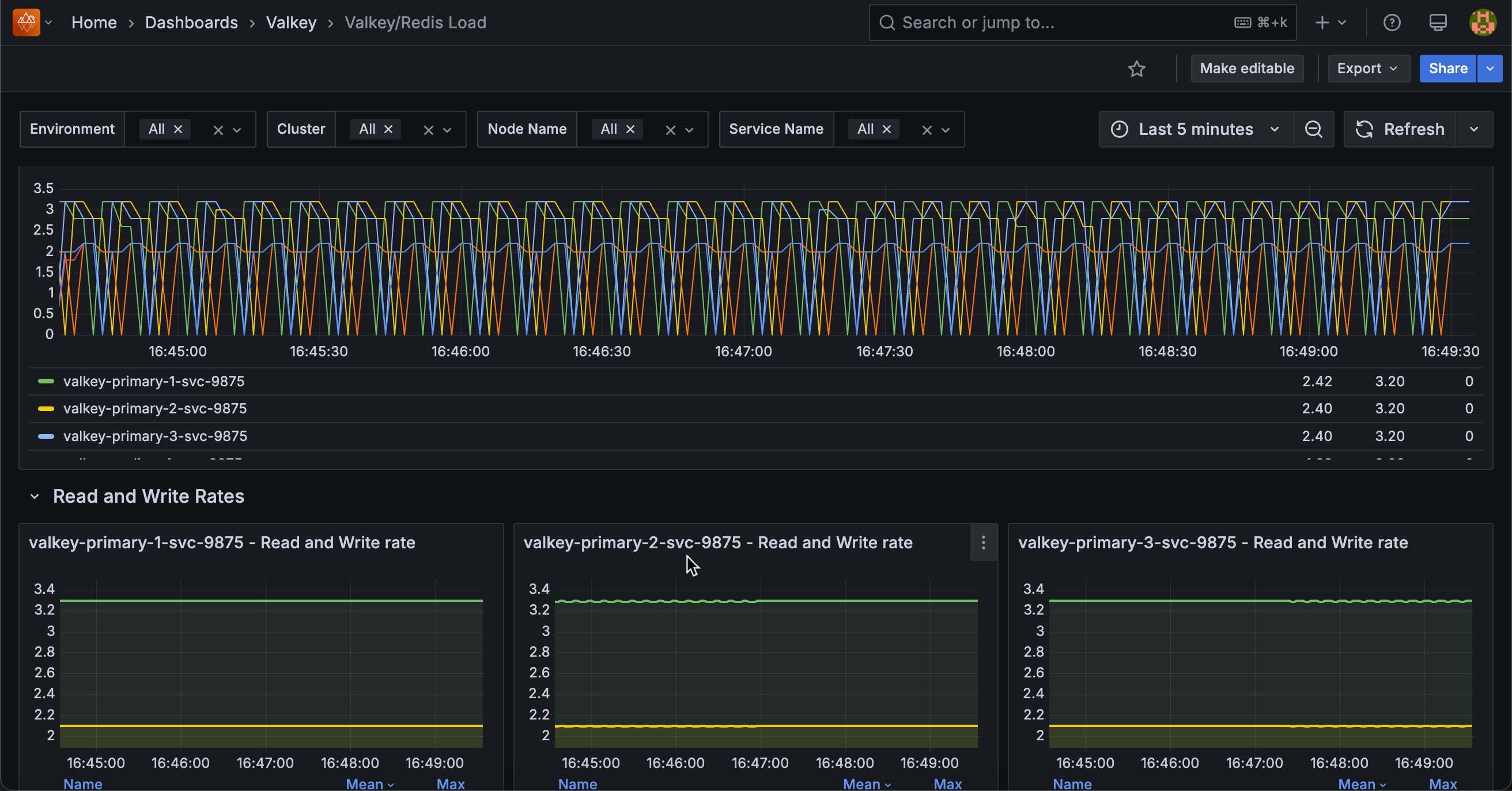This screenshot has height=791, width=1512.
Task: Toggle visibility of valkey-primary-2-svc-9875 series
Action: [x=156, y=409]
